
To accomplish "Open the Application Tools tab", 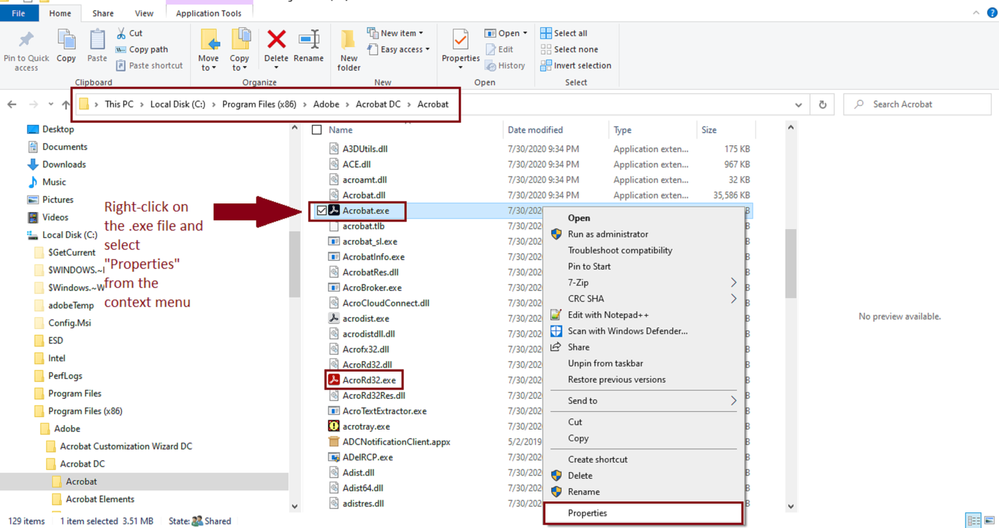I will (x=208, y=13).
